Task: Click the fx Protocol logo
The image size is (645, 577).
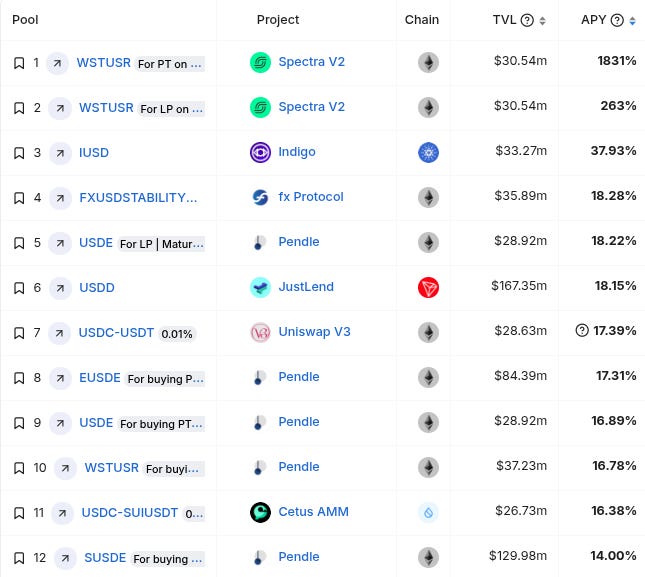Action: (x=260, y=197)
